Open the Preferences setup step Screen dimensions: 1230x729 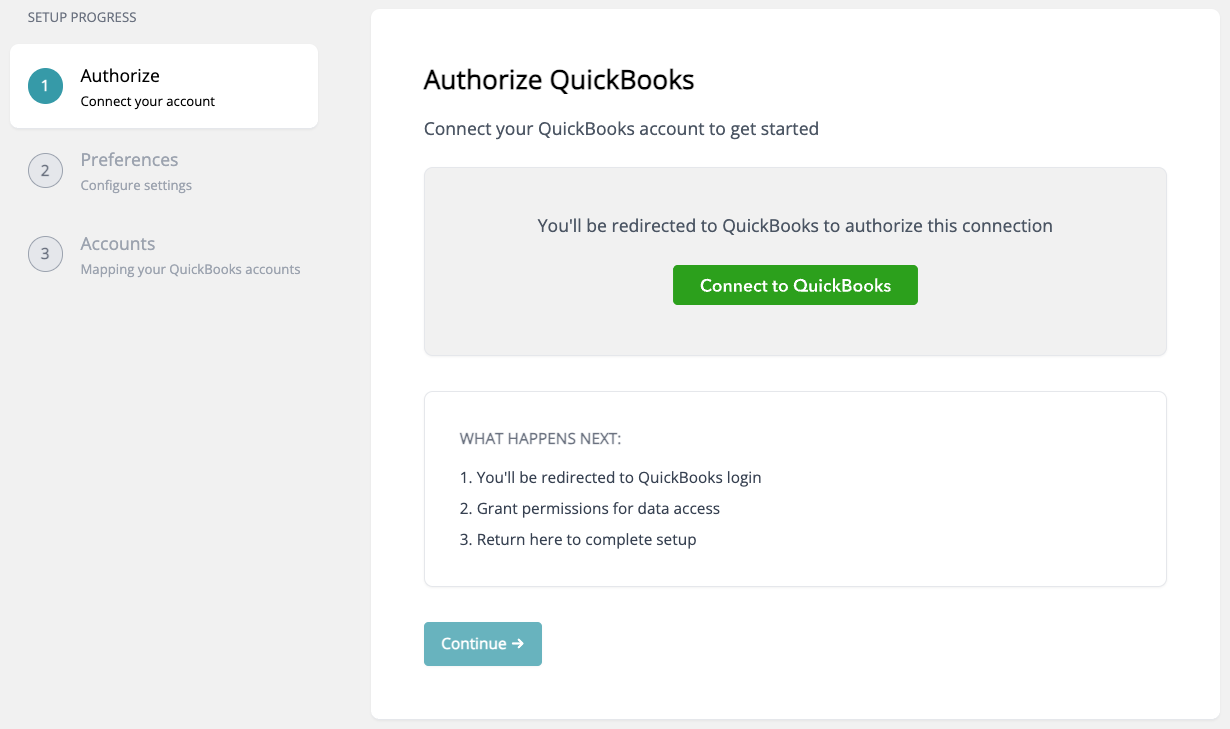coord(164,170)
